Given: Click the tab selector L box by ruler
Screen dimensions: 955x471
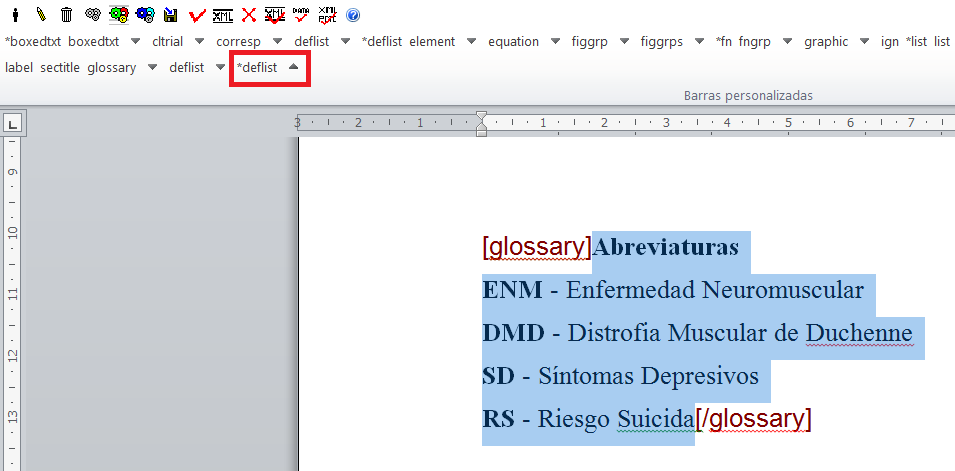Looking at the screenshot, I should (x=12, y=124).
